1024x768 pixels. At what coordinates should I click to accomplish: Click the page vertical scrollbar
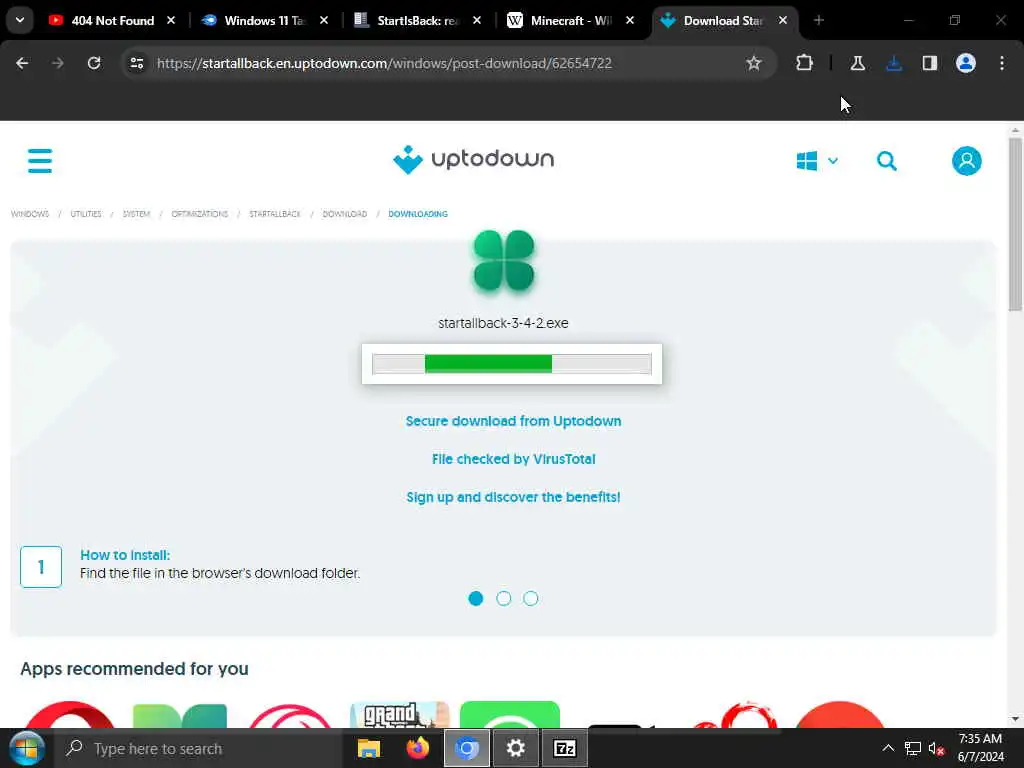(x=1015, y=225)
